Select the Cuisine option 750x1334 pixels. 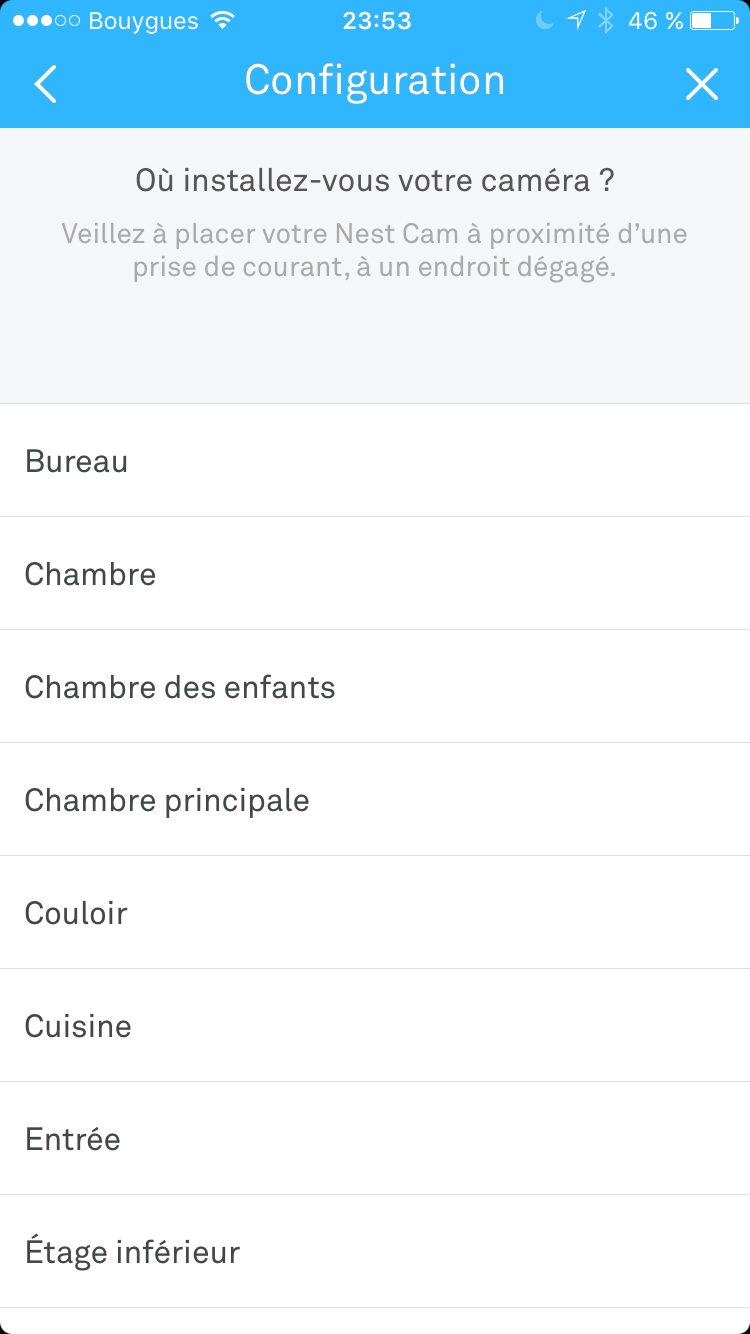pos(78,1027)
